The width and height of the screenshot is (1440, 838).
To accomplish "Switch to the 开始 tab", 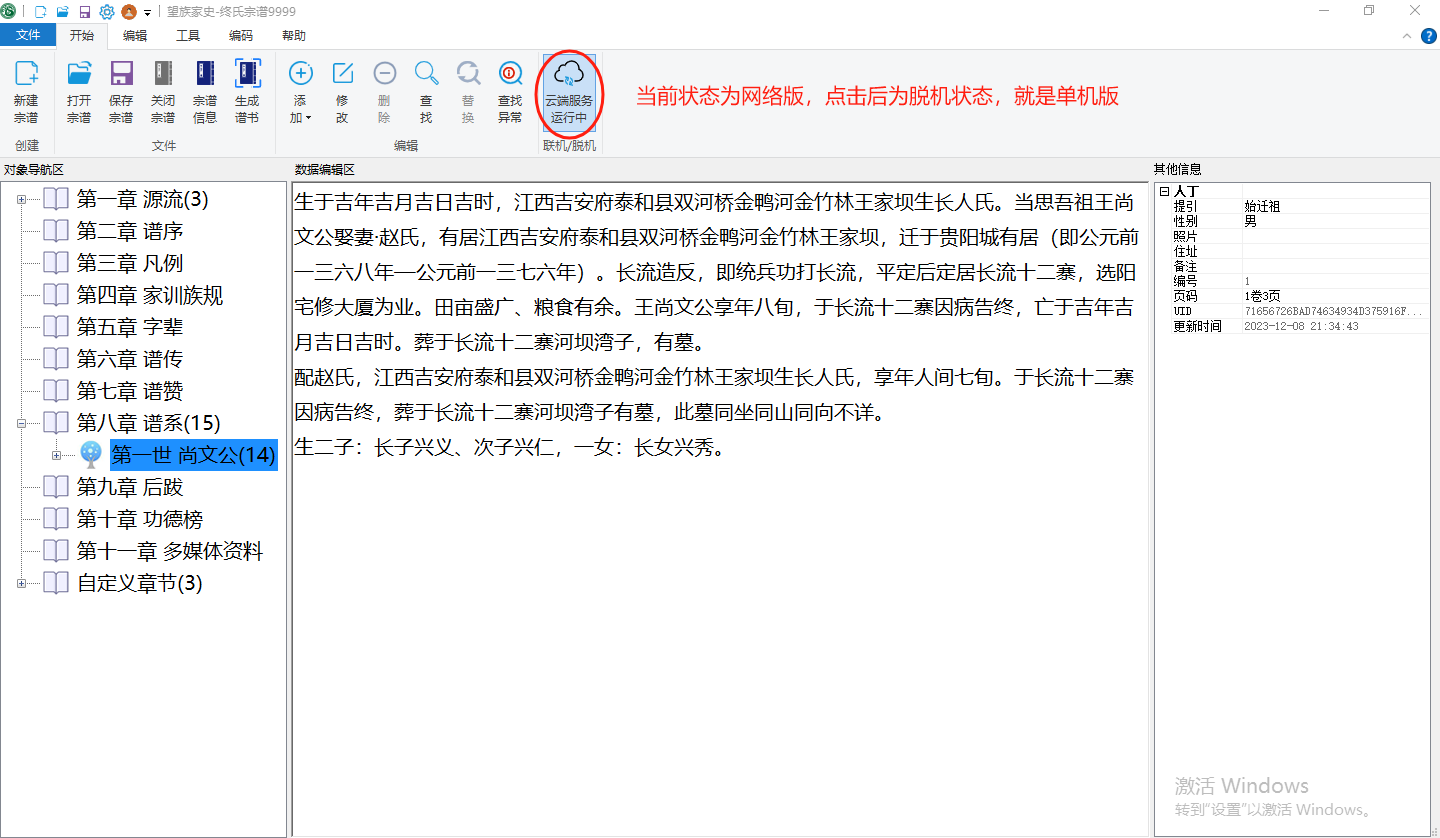I will pos(82,35).
